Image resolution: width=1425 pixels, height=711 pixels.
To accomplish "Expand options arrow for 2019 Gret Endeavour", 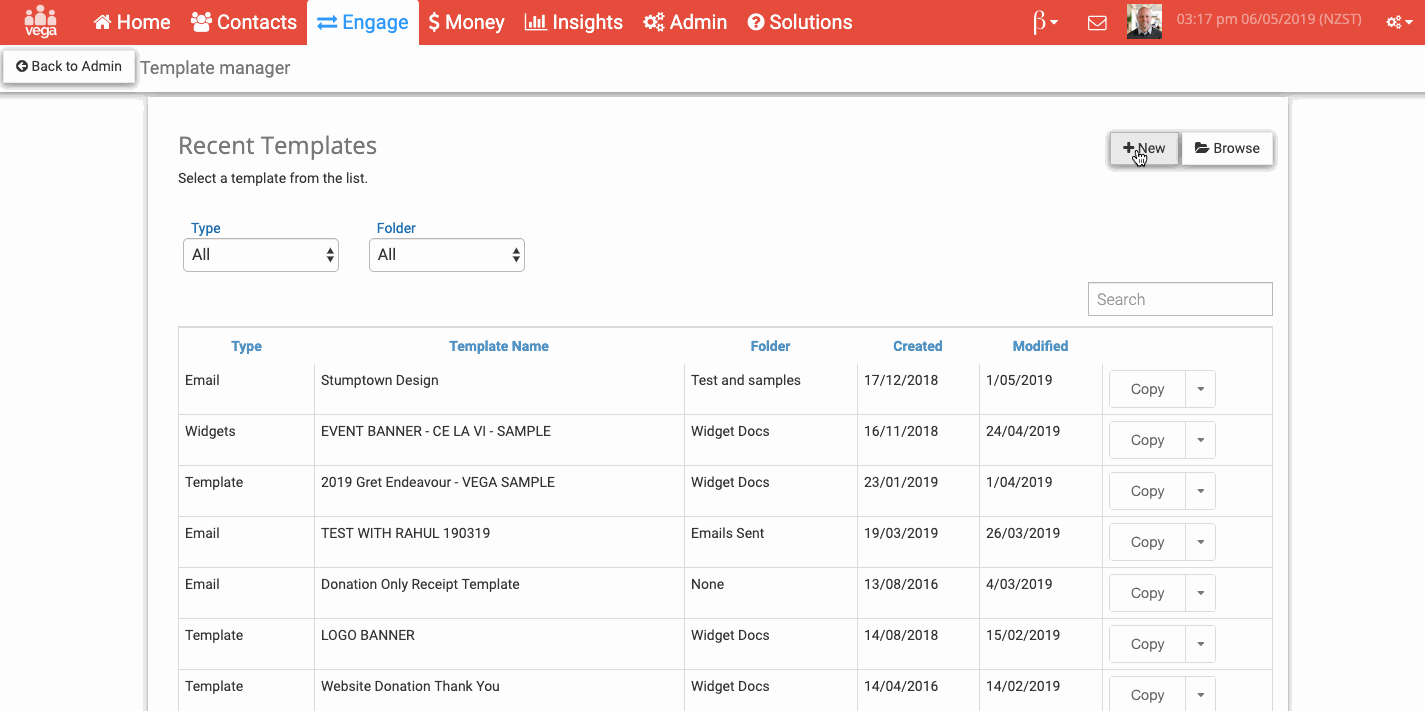I will 1200,491.
